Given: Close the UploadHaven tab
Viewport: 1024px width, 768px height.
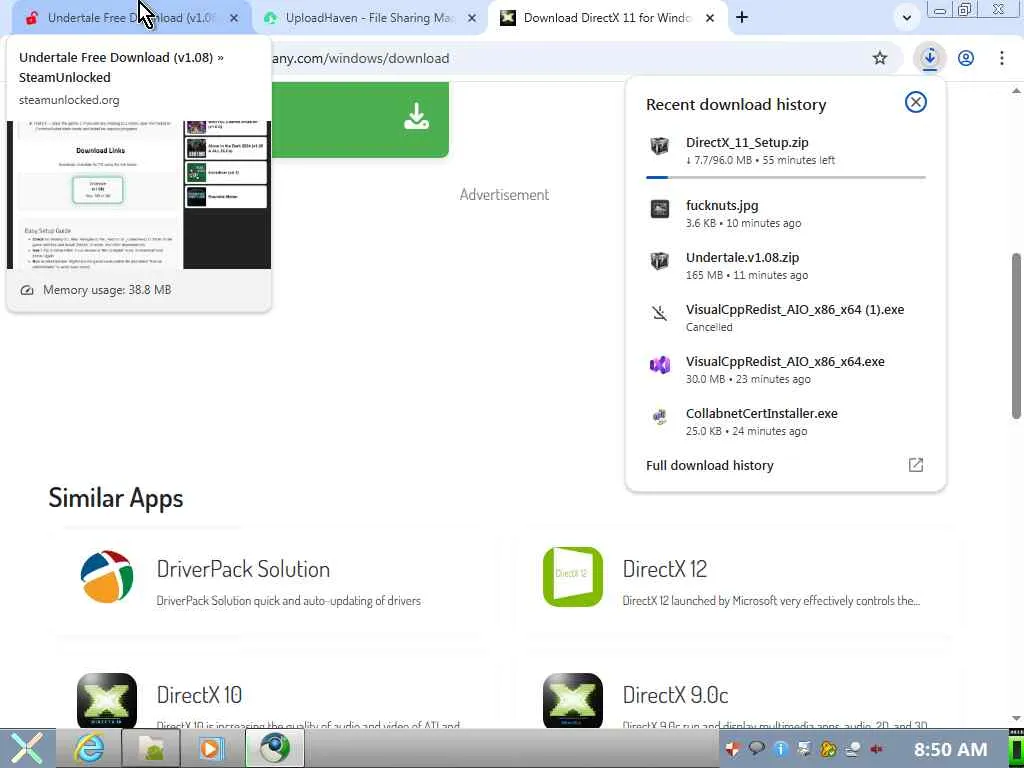Looking at the screenshot, I should coord(472,18).
